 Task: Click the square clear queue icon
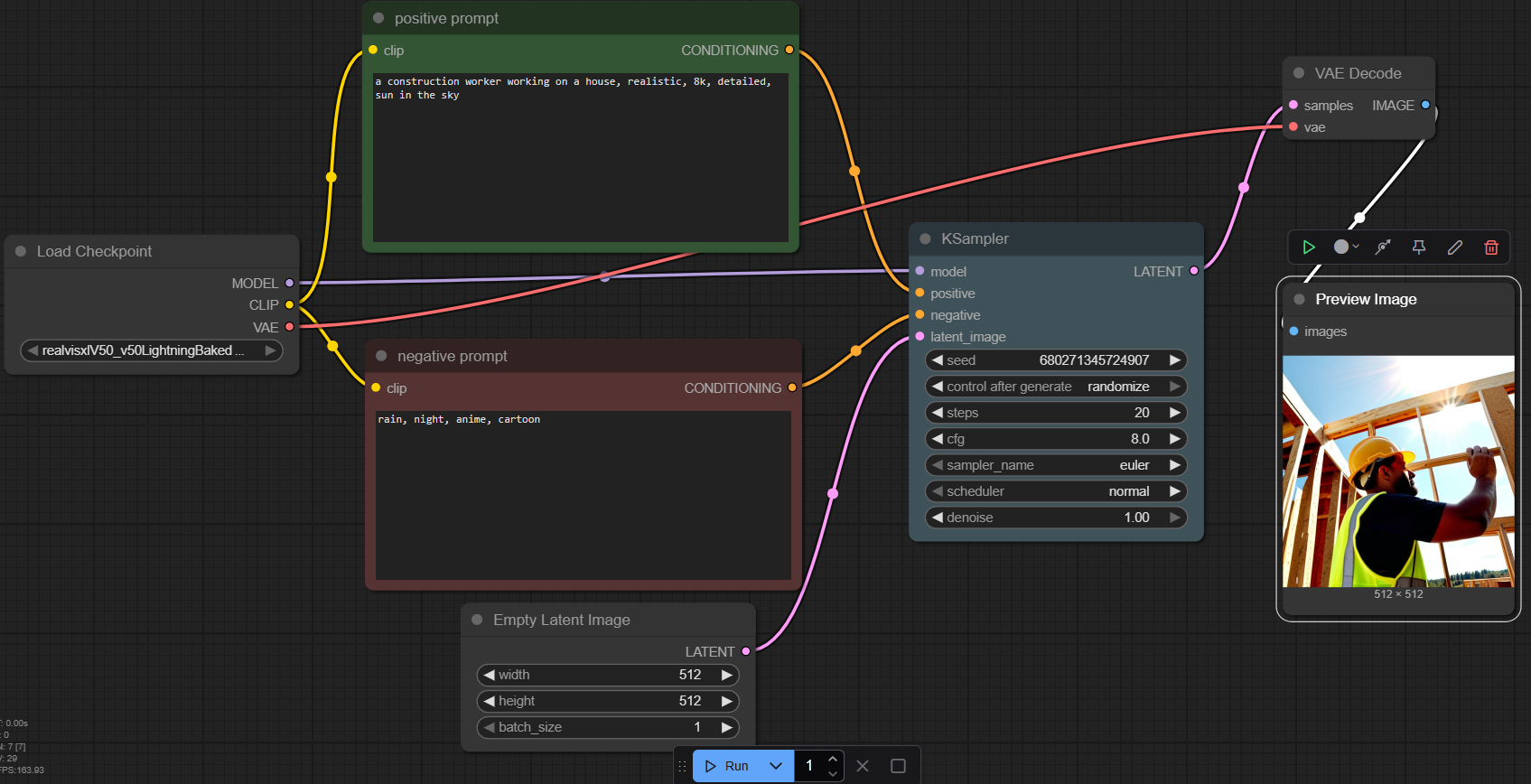[x=898, y=766]
